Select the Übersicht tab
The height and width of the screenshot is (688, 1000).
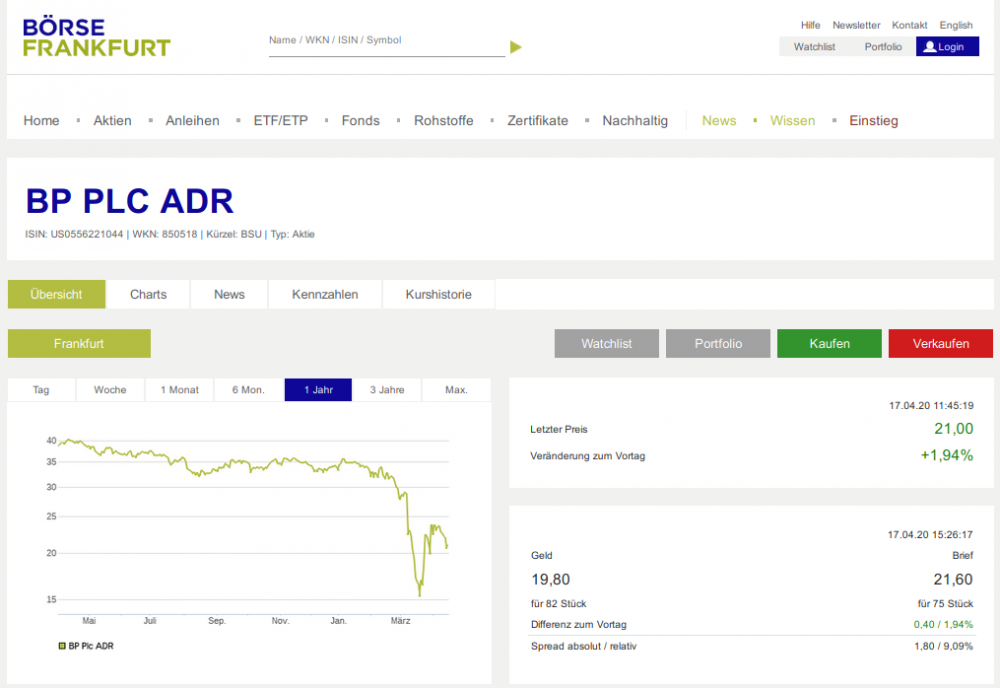tap(56, 295)
